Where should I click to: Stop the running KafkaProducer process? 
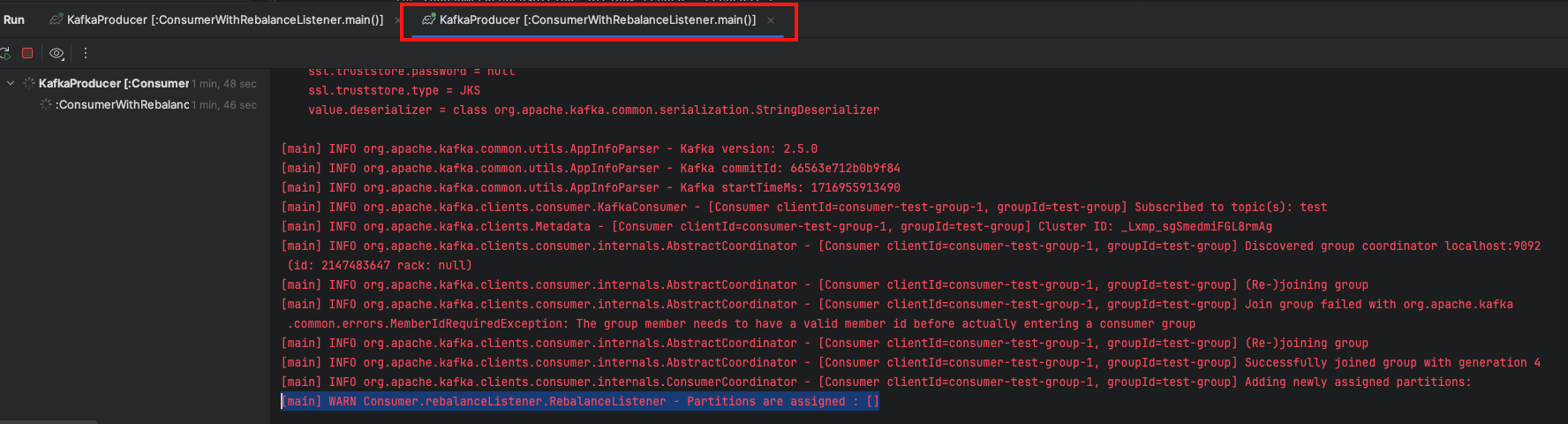(27, 53)
